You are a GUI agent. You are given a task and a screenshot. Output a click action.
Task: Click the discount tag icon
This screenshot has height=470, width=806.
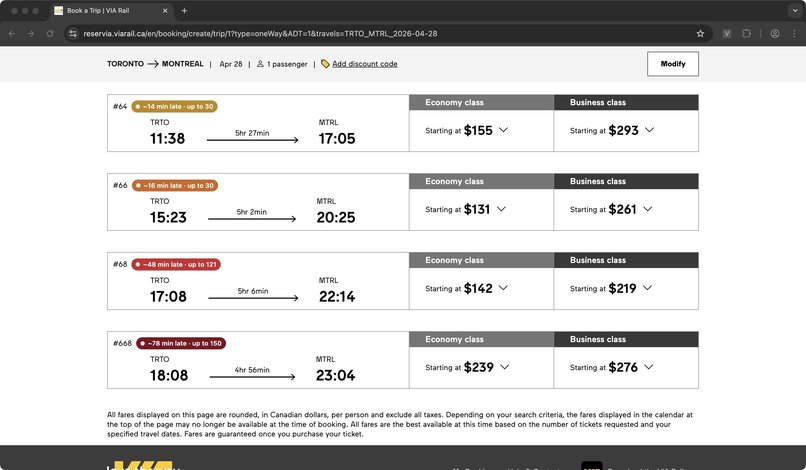click(x=325, y=64)
